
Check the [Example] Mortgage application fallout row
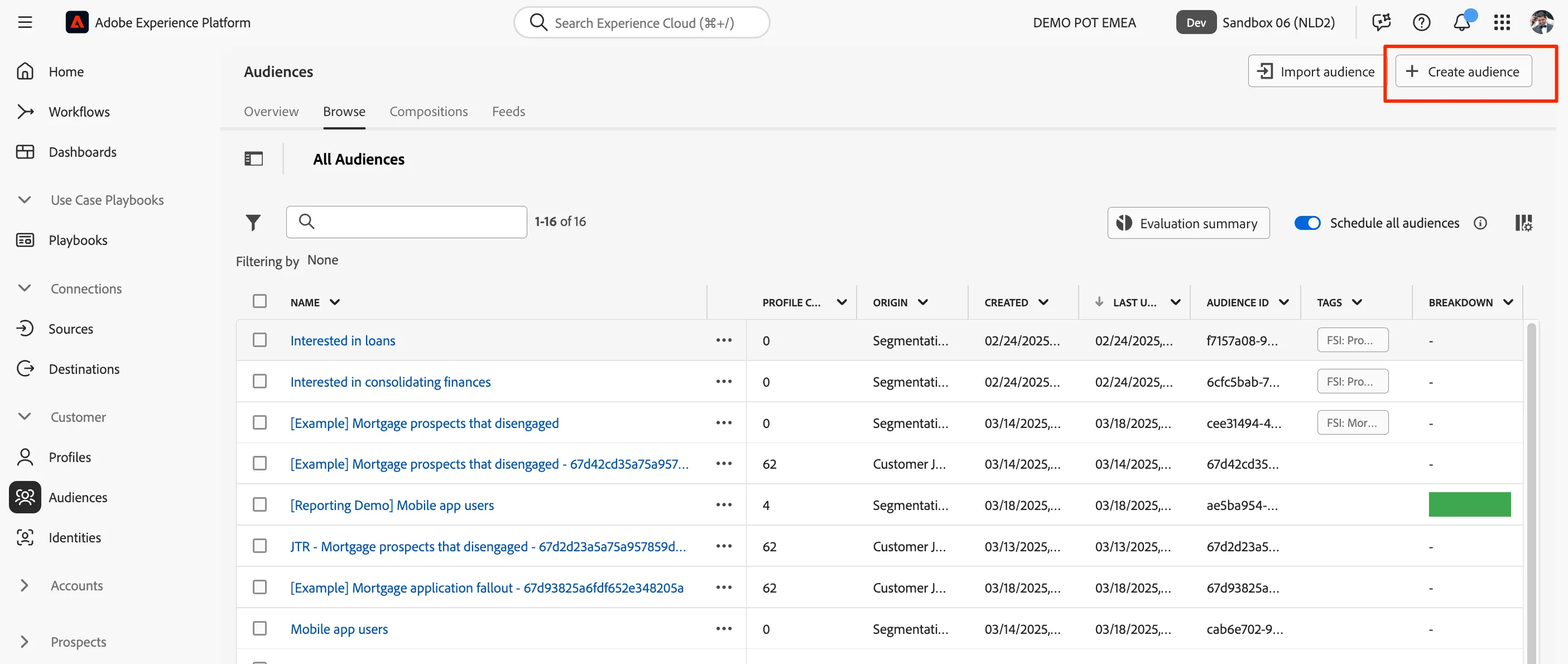click(x=260, y=586)
